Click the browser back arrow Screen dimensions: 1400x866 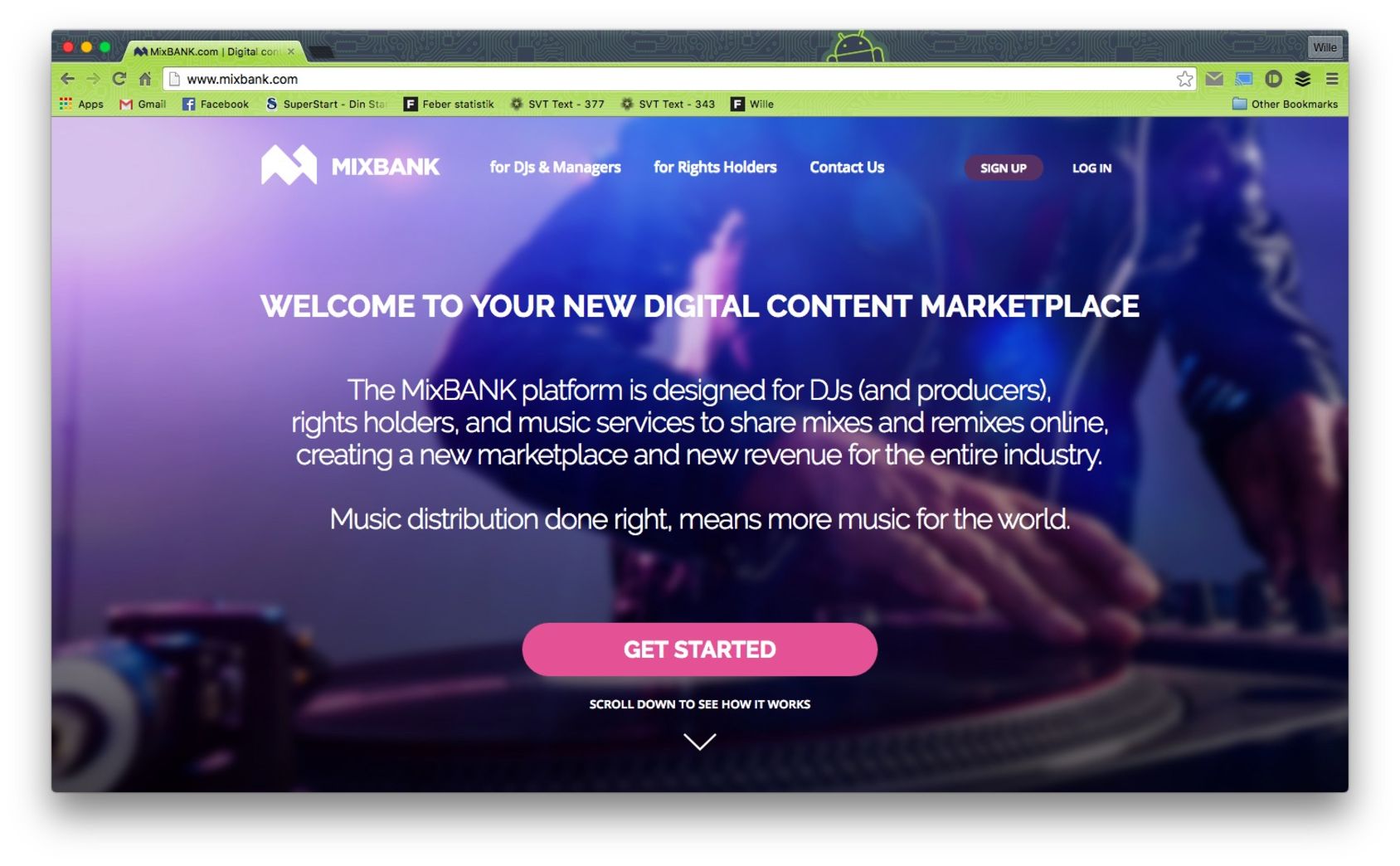click(x=67, y=79)
